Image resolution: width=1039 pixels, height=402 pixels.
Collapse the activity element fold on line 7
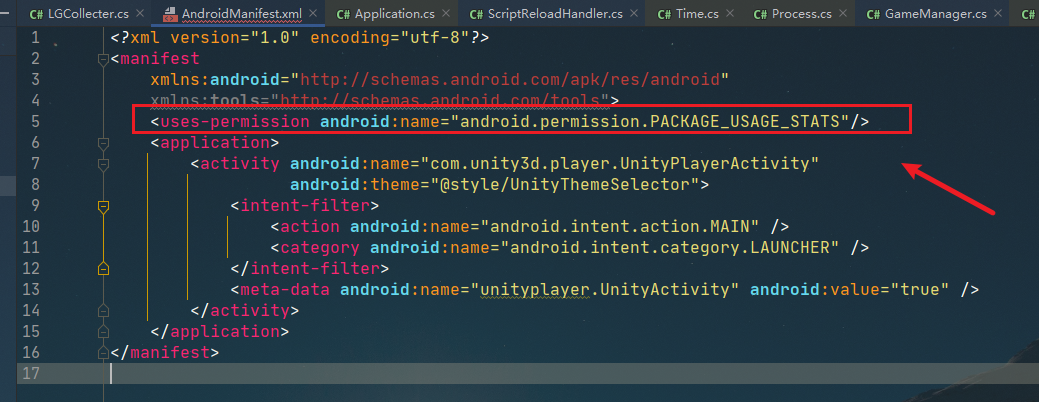pos(103,164)
